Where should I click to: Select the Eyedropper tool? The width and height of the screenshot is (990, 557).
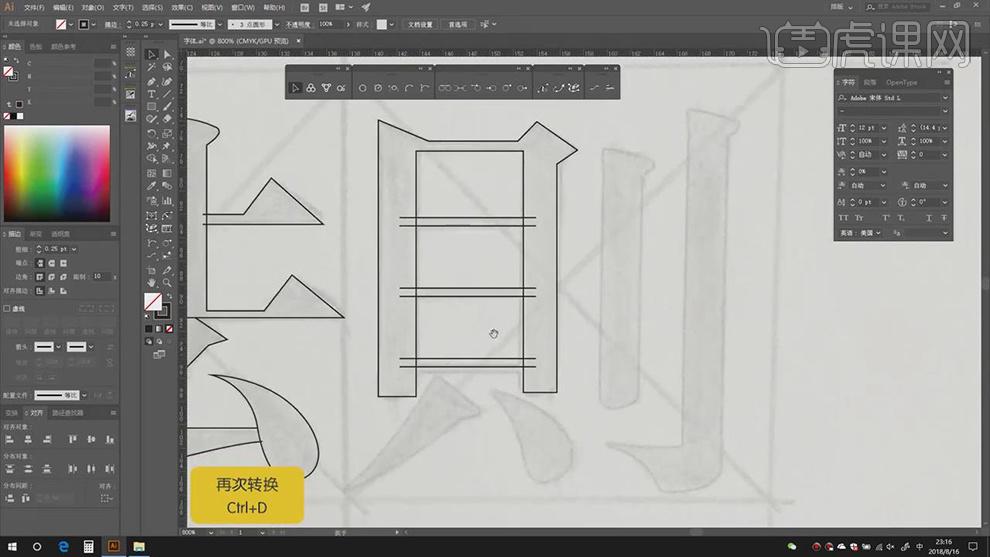click(152, 186)
